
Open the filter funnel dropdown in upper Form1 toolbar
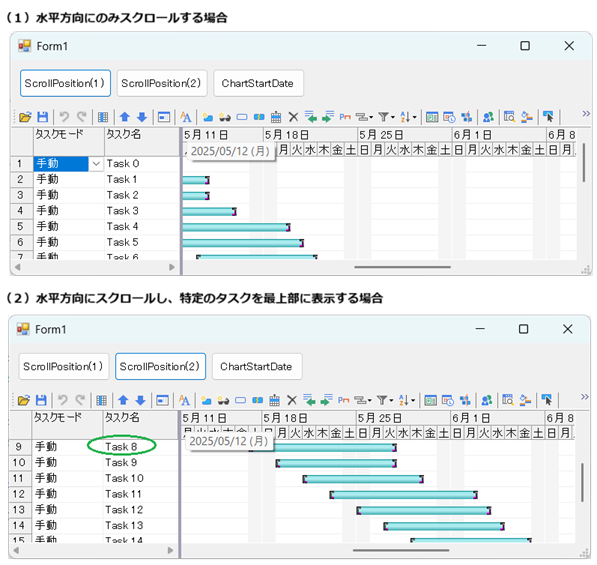point(386,117)
